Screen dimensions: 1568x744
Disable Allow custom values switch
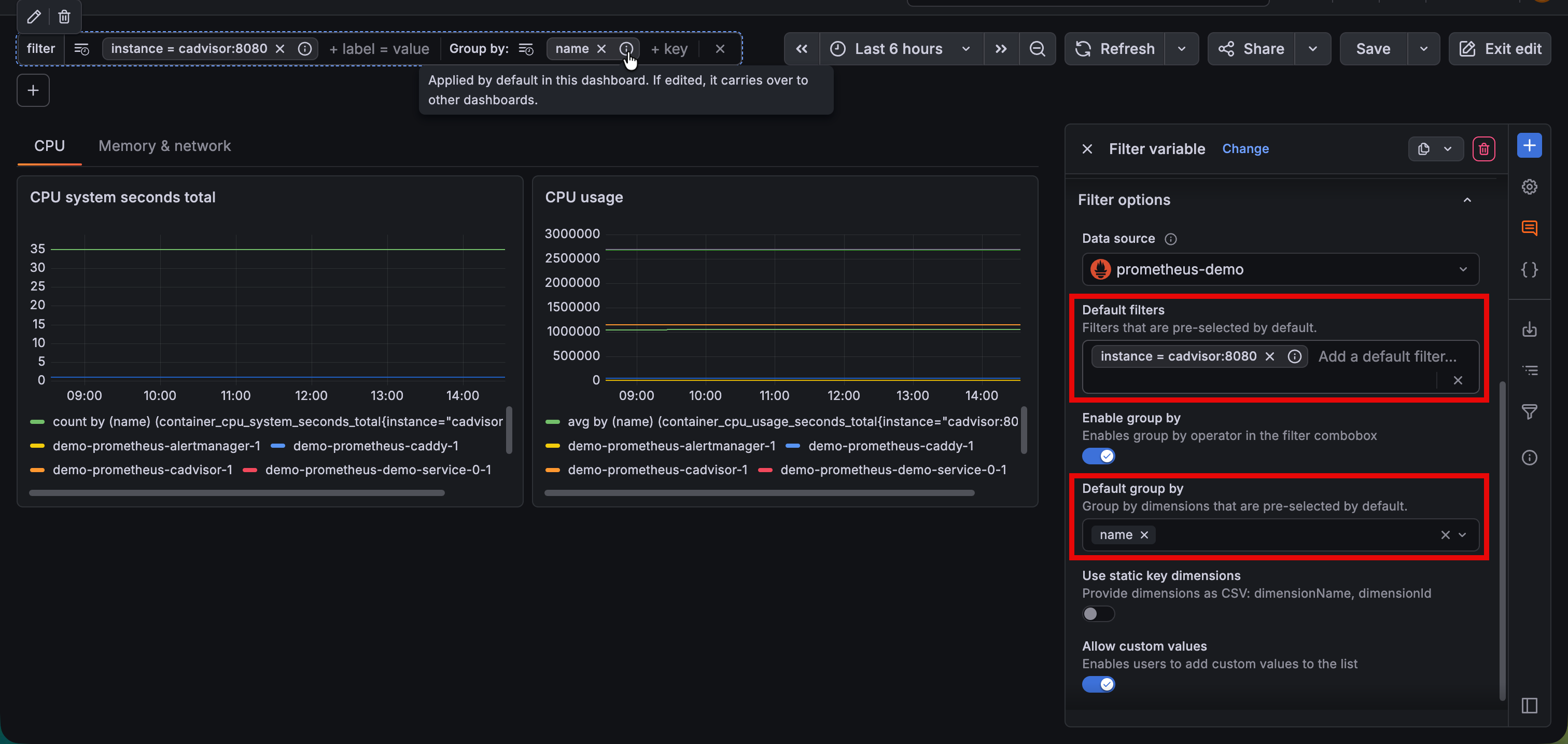[x=1098, y=684]
